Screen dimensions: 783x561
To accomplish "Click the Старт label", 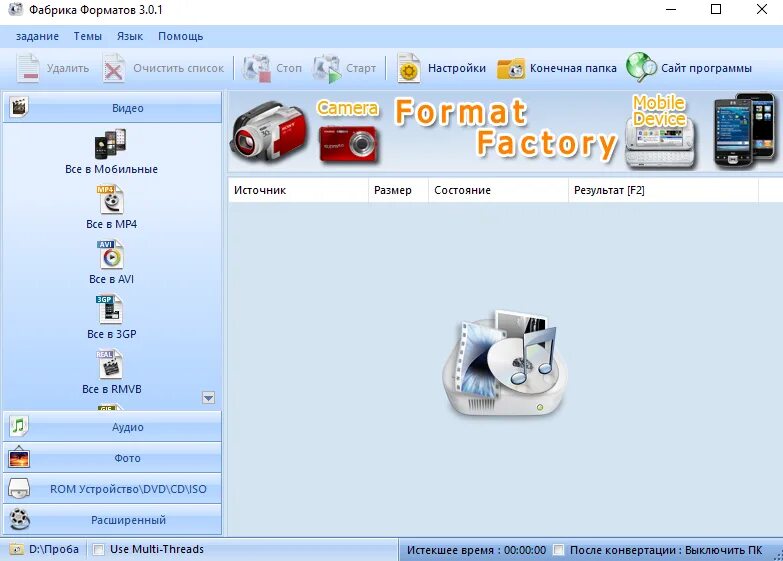I will [361, 68].
